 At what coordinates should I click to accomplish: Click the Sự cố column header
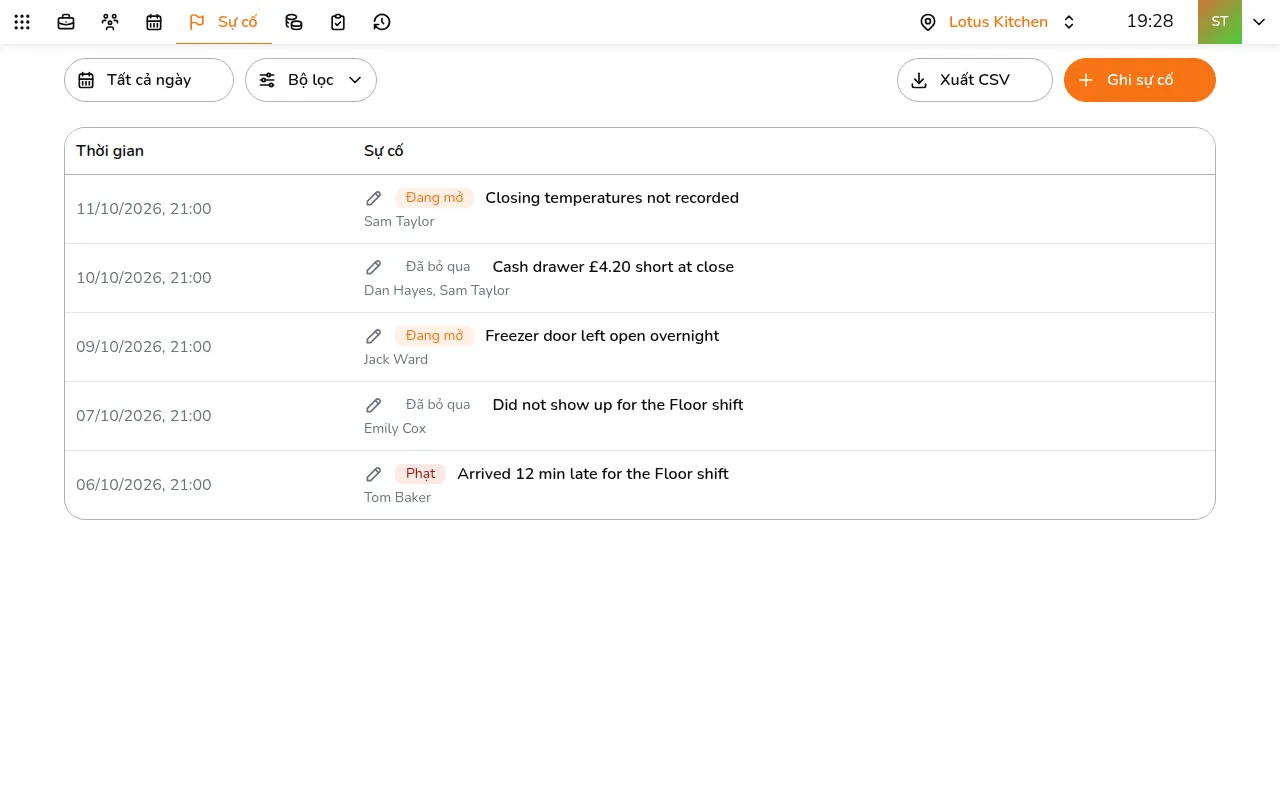[x=384, y=151]
